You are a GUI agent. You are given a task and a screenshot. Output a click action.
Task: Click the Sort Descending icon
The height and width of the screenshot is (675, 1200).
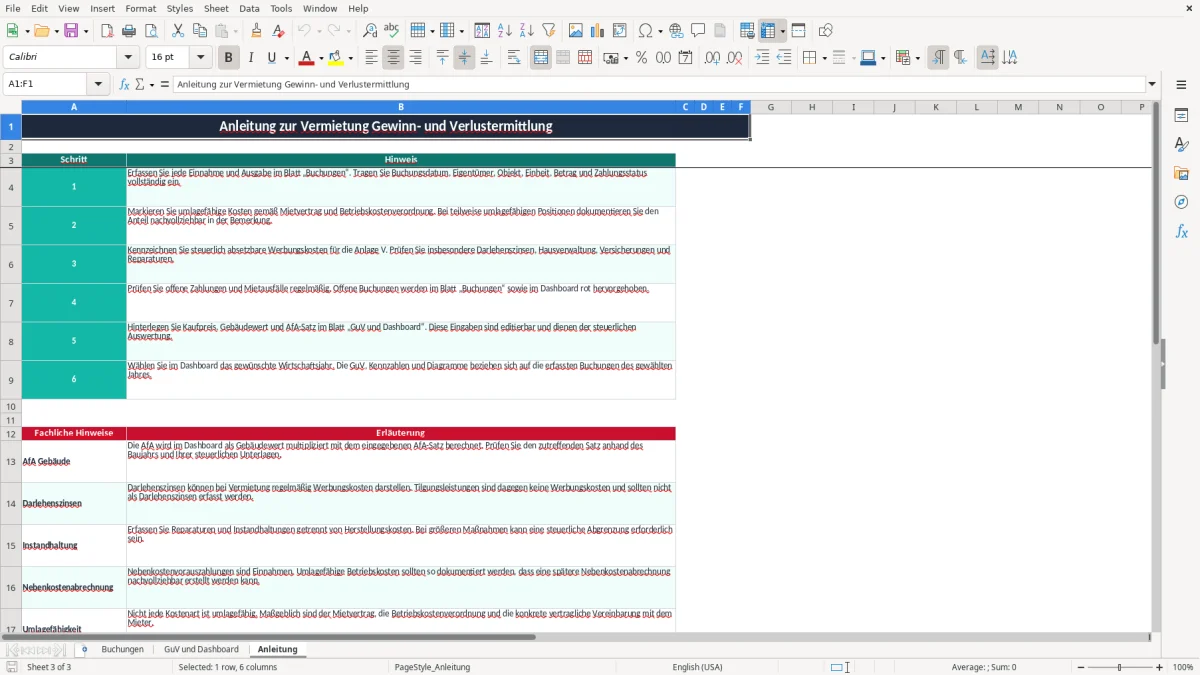[x=526, y=31]
